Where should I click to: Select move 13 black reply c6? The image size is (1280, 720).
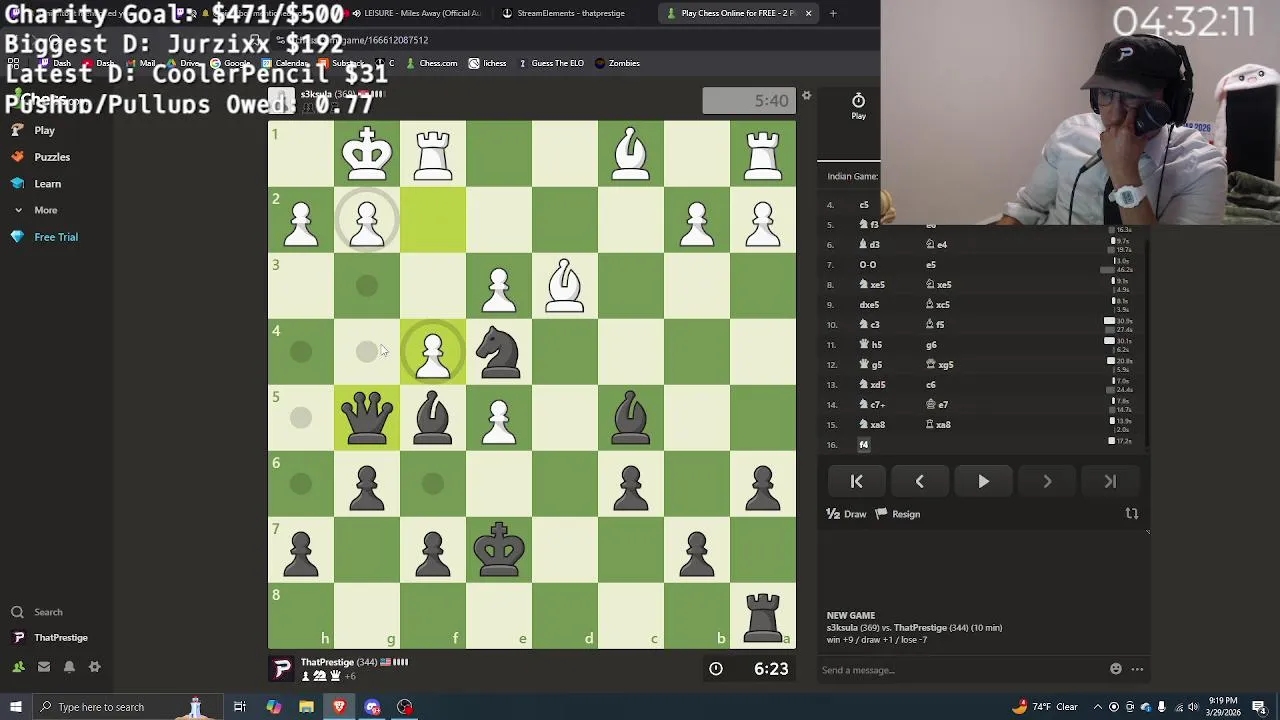pyautogui.click(x=931, y=385)
